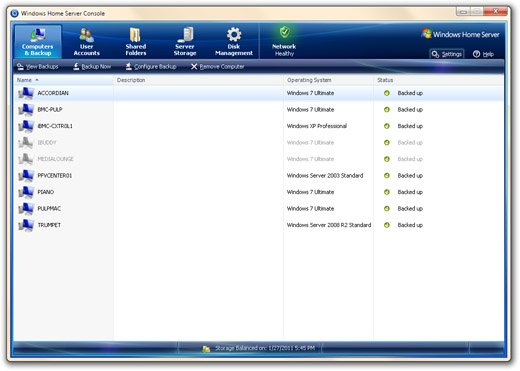The image size is (520, 371).
Task: Sort by the Operating System column header
Action: pos(328,80)
